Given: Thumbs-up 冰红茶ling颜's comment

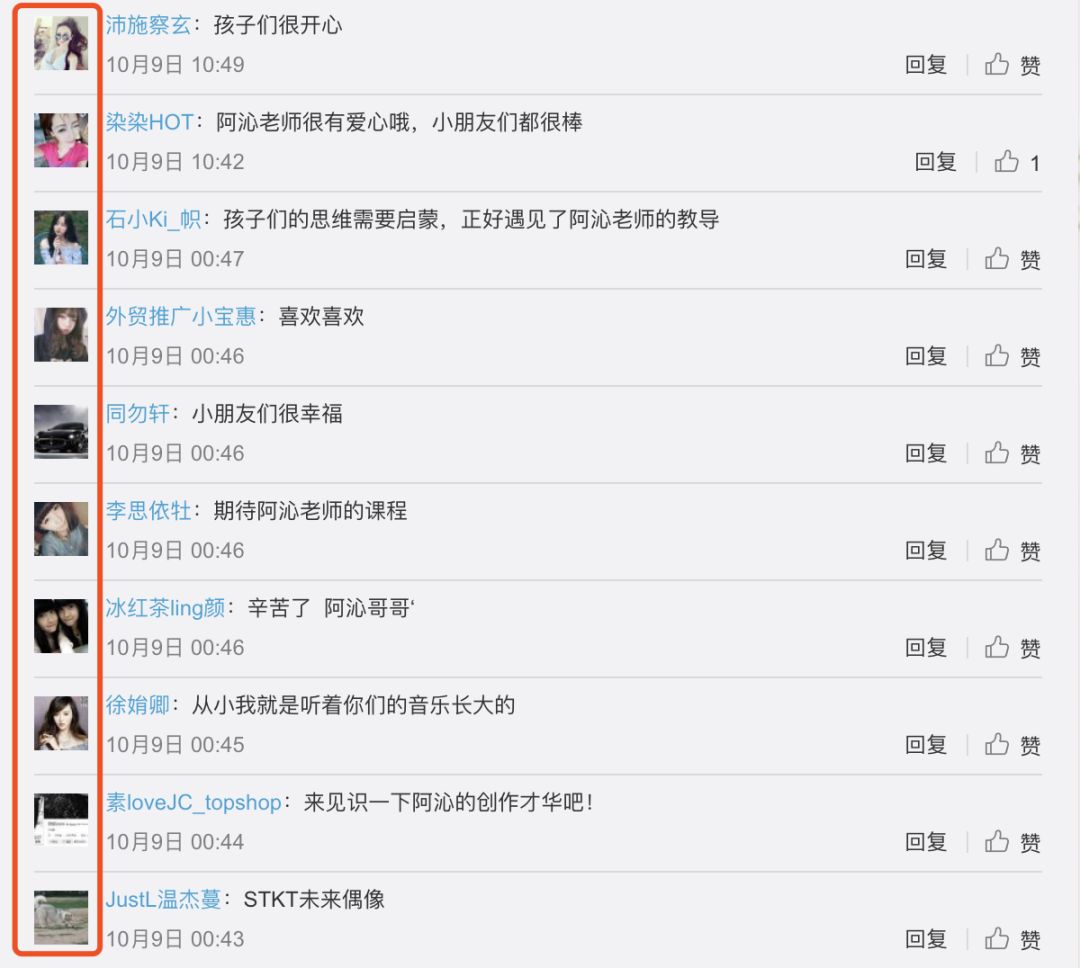Looking at the screenshot, I should point(1012,648).
